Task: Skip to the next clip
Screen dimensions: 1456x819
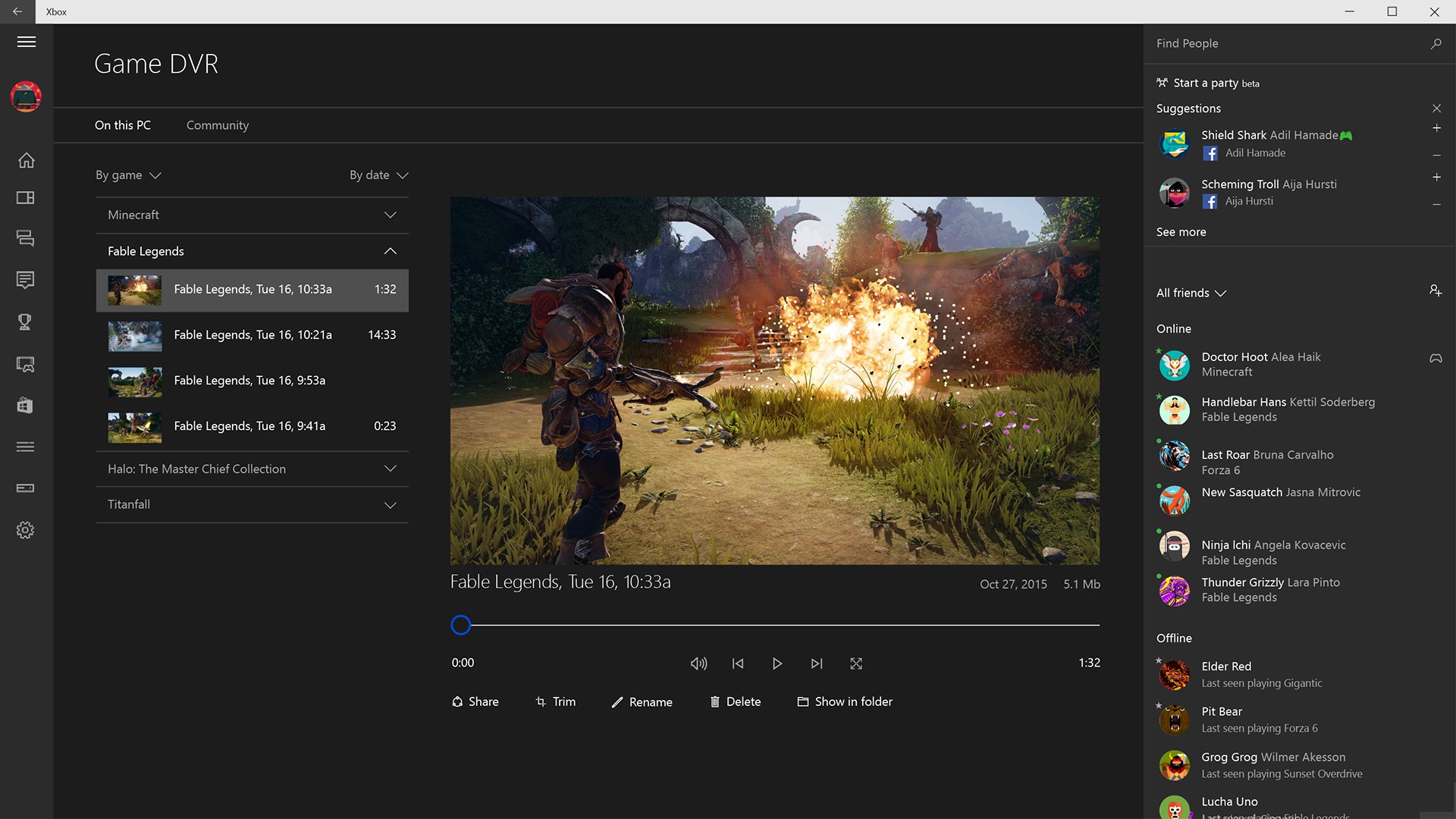Action: click(816, 664)
